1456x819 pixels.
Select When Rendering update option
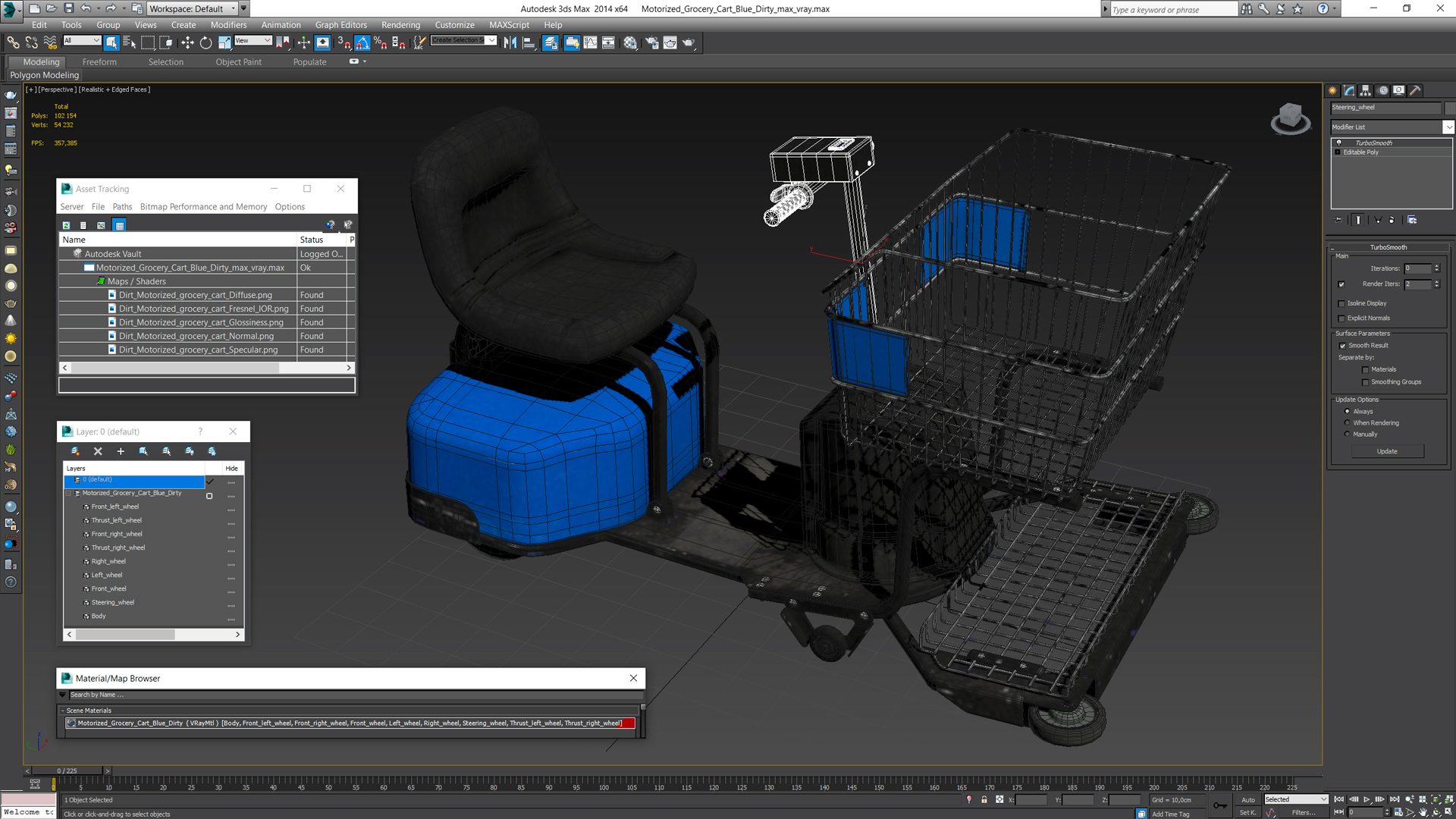1348,423
